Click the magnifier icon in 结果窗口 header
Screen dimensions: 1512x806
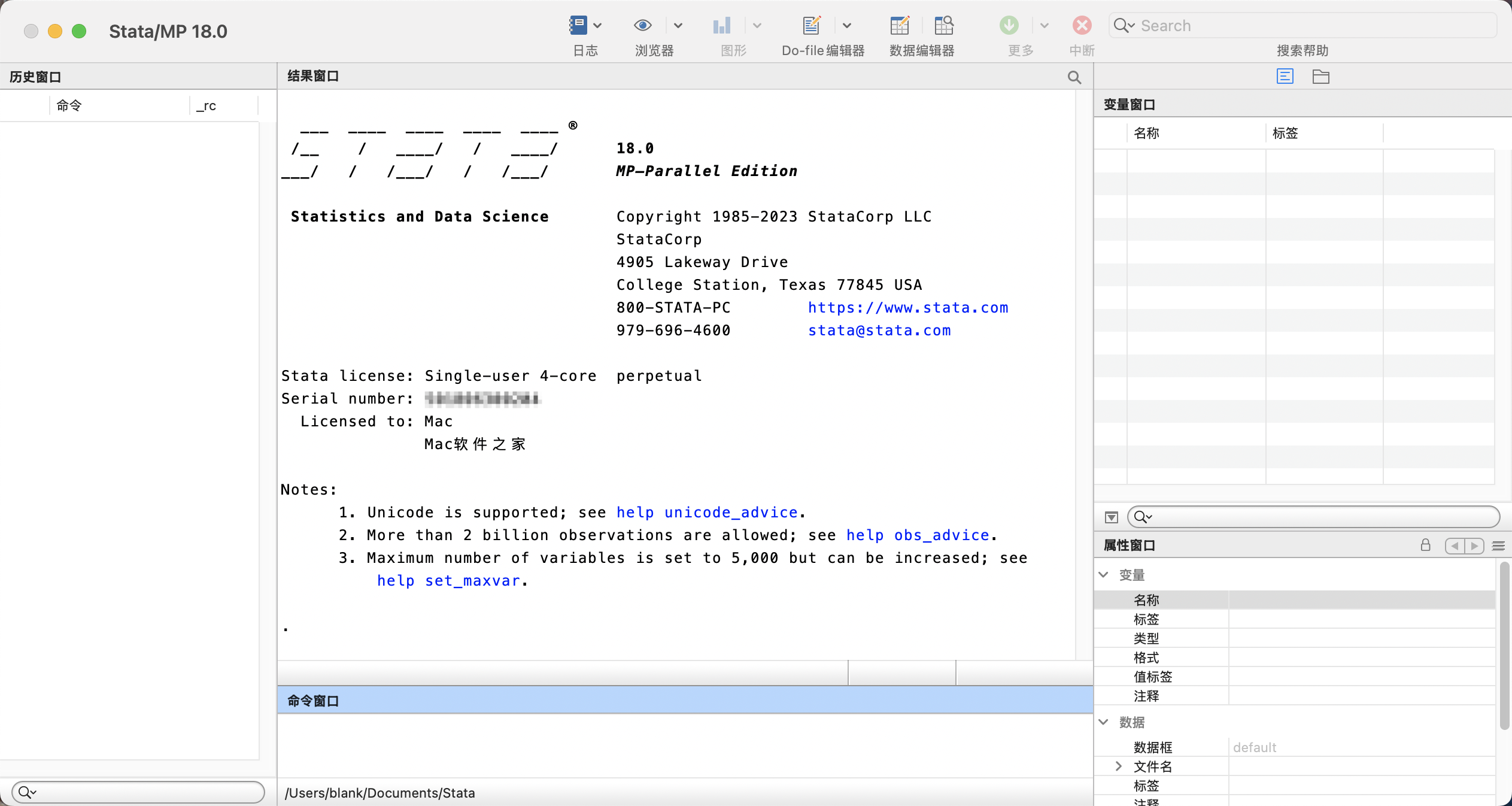pos(1074,77)
